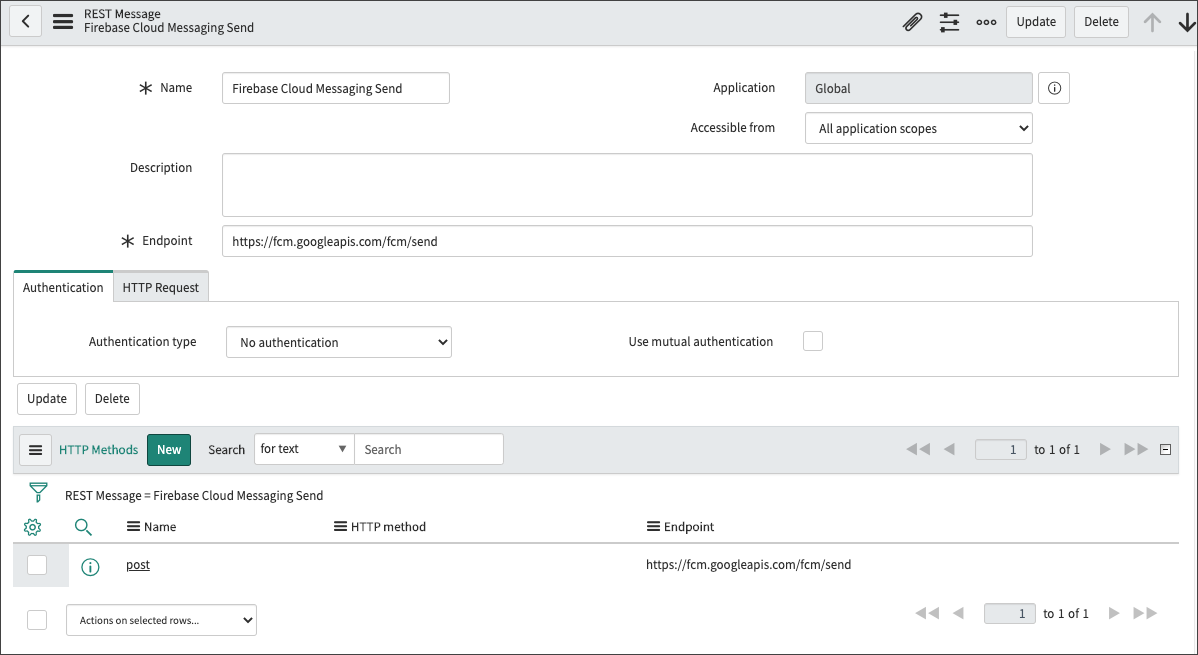This screenshot has width=1198, height=655.
Task: Open Actions on selected rows dropdown
Action: (161, 620)
